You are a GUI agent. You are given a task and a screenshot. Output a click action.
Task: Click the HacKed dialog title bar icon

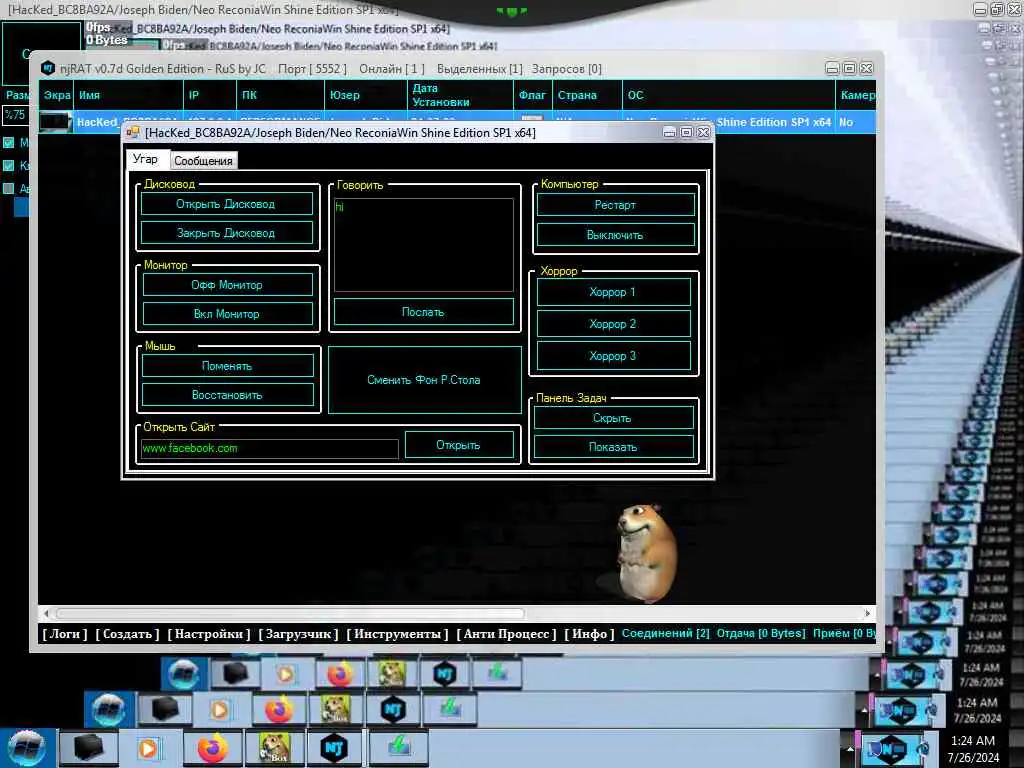click(x=133, y=133)
